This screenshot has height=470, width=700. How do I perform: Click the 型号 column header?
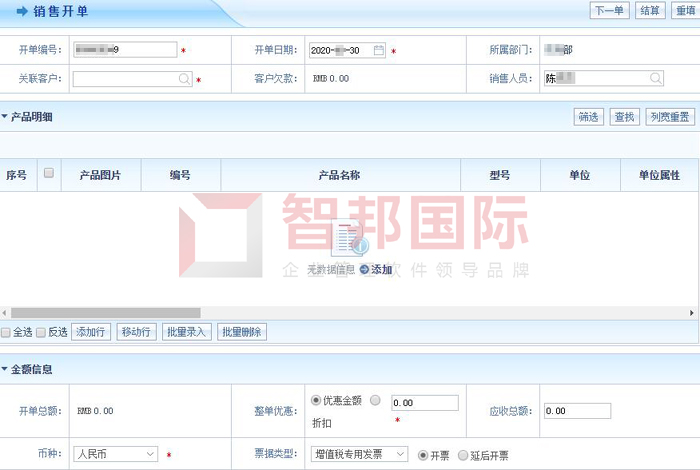[500, 175]
